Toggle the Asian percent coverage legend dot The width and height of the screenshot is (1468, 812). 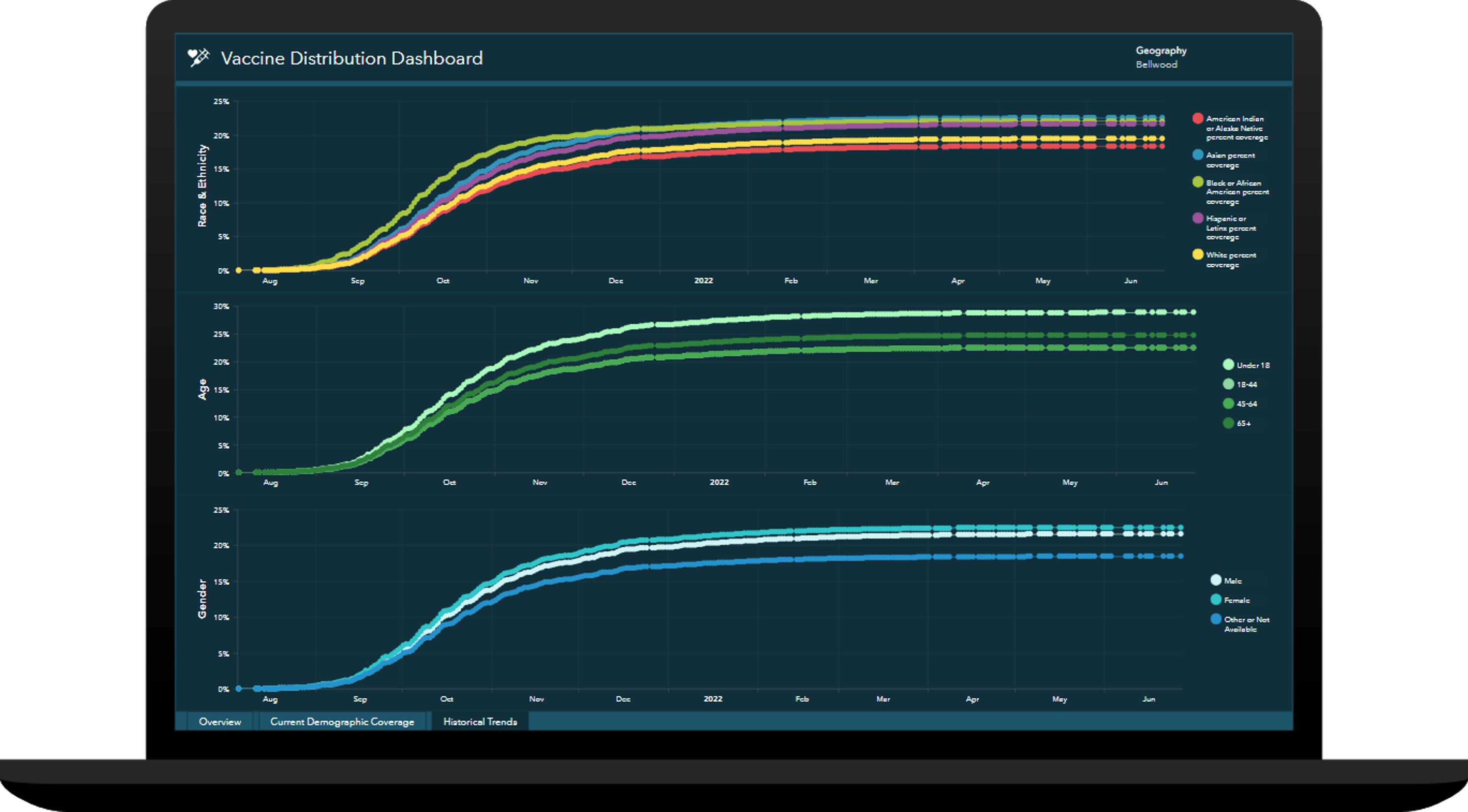point(1197,155)
